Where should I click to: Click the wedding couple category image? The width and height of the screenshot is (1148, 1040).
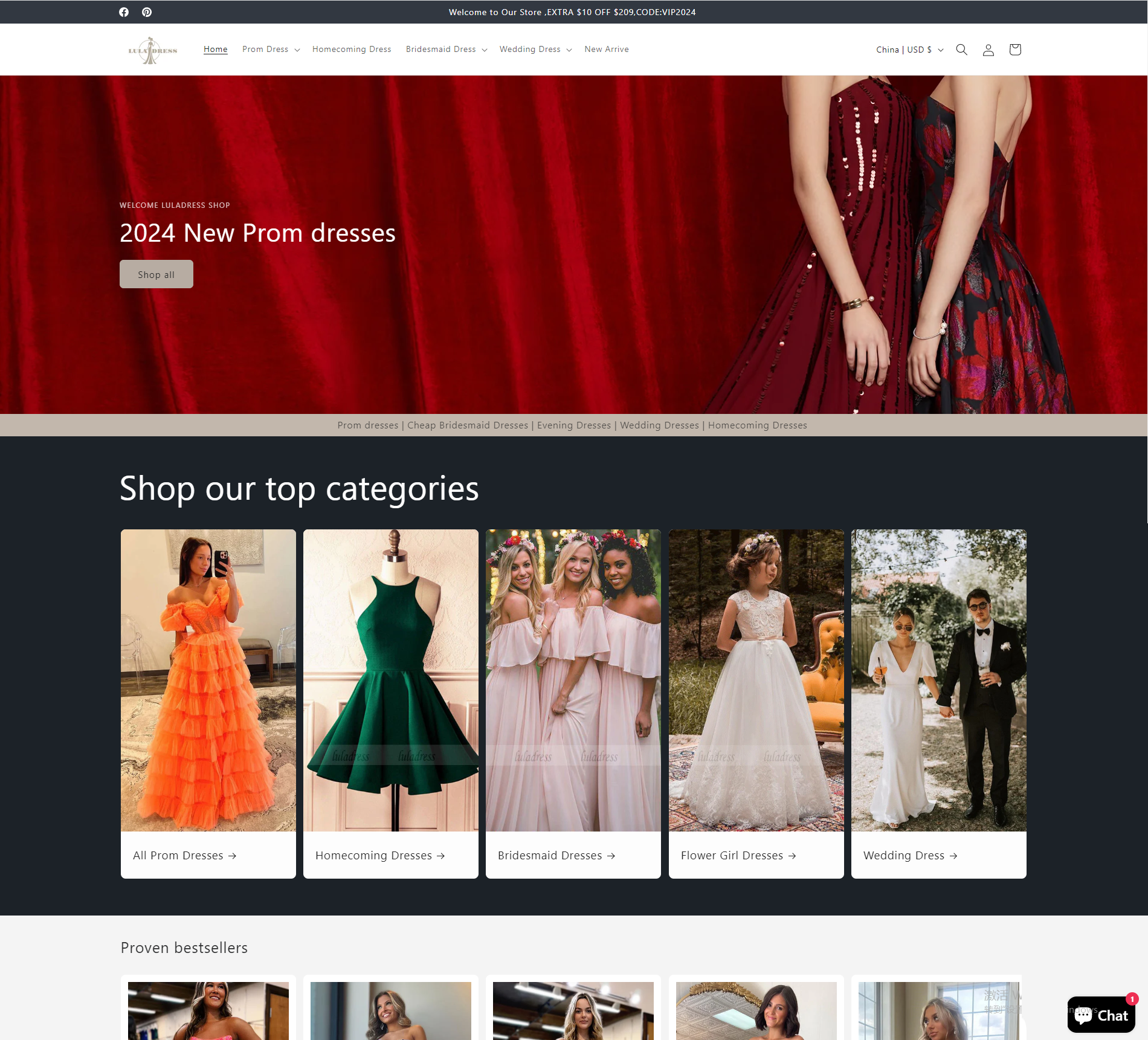point(938,680)
